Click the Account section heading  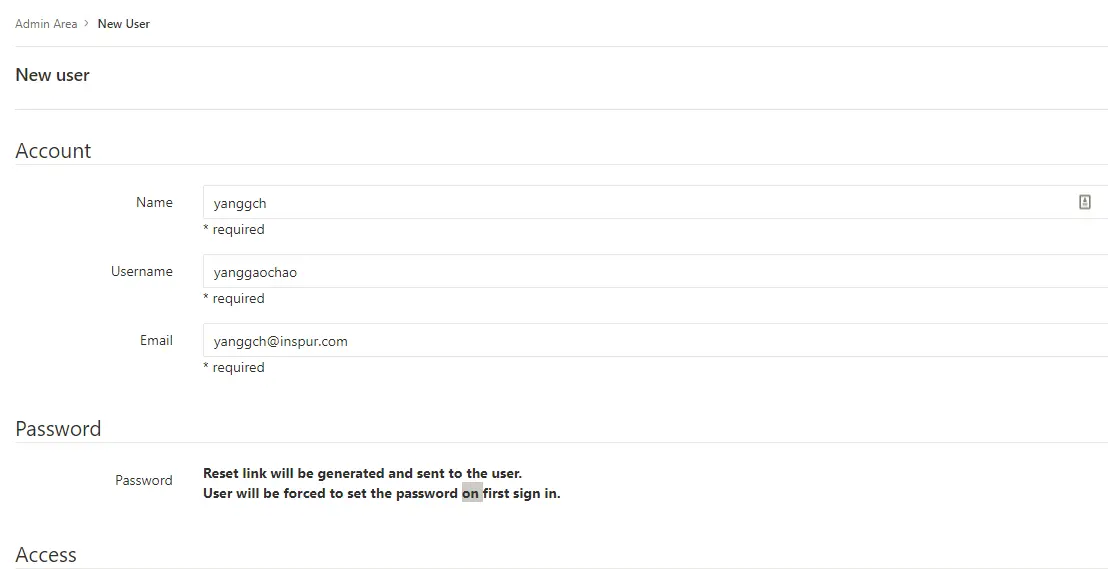53,151
